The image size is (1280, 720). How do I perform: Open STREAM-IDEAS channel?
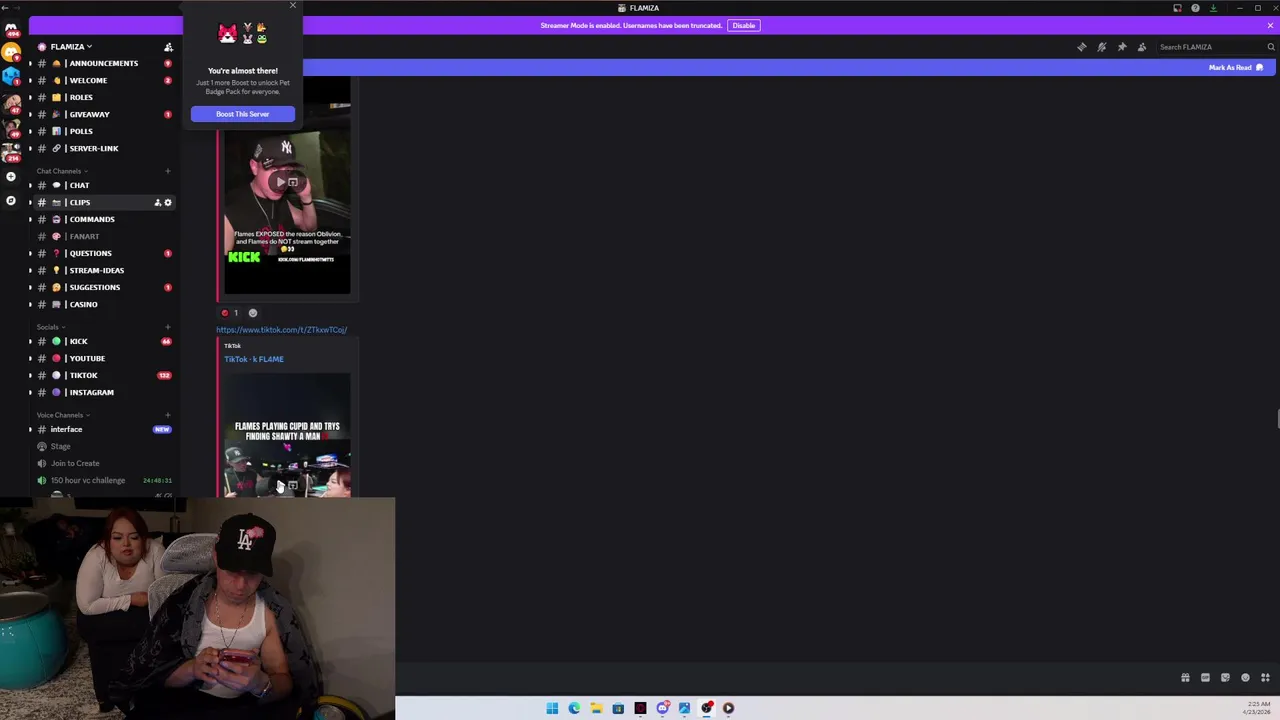[104, 270]
